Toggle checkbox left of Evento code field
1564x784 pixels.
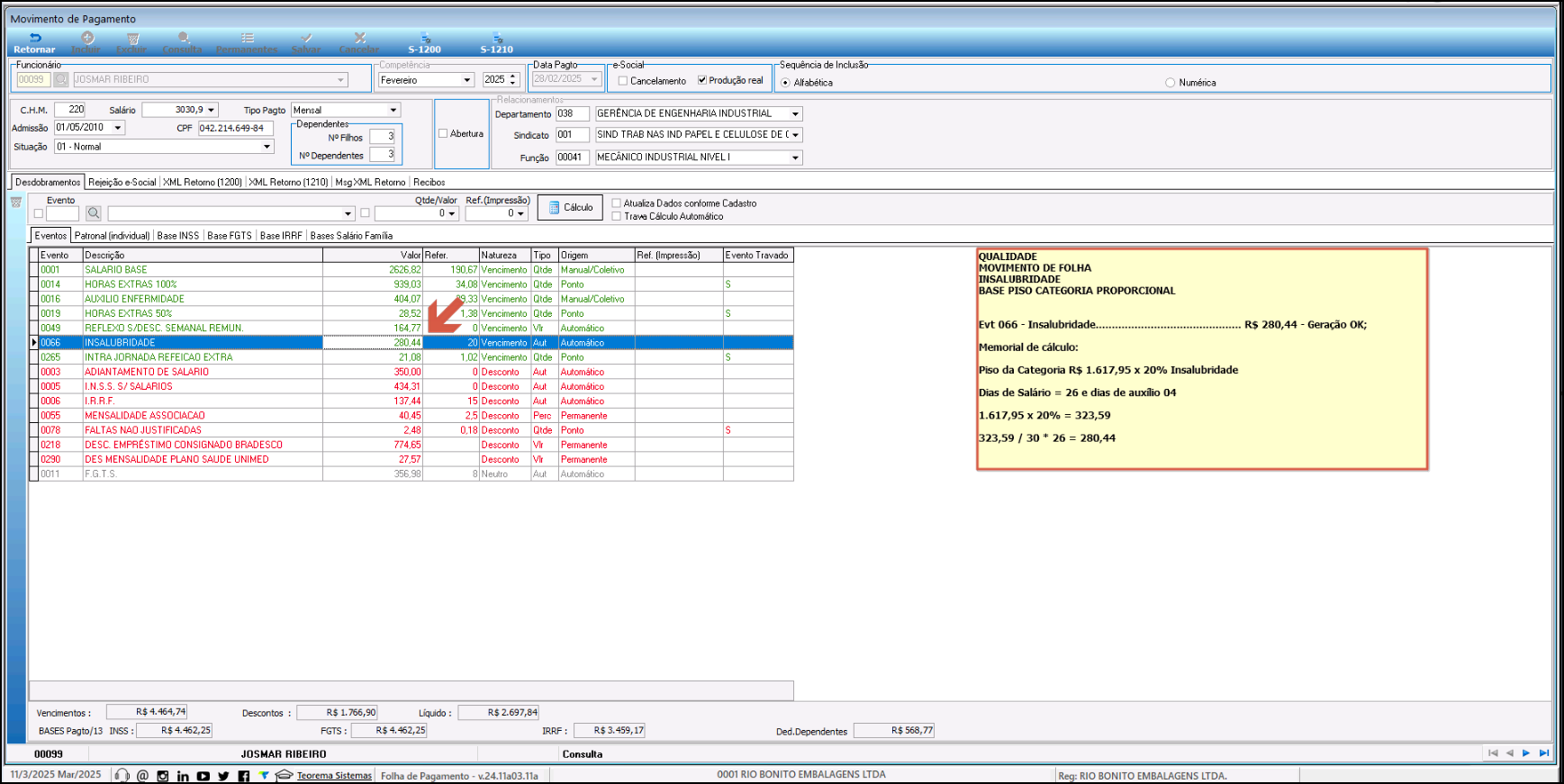39,214
